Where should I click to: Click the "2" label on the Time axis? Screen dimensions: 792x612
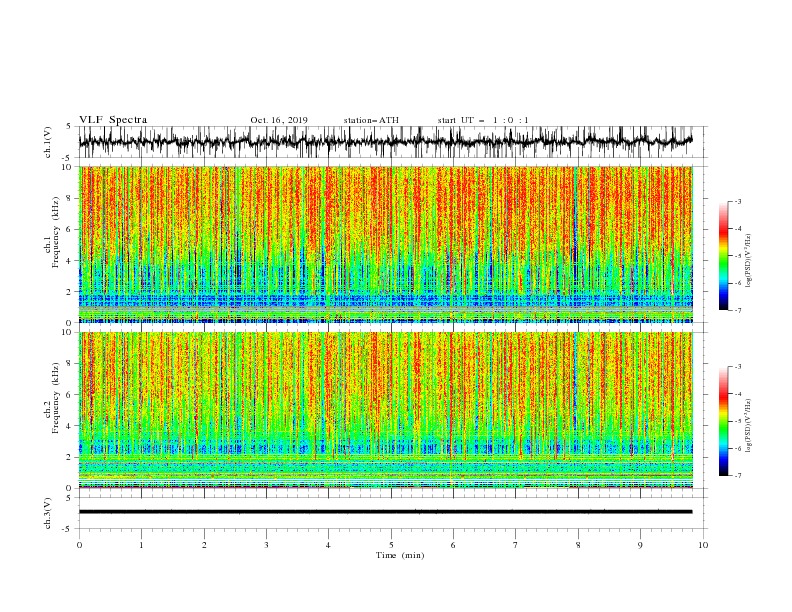click(x=204, y=545)
